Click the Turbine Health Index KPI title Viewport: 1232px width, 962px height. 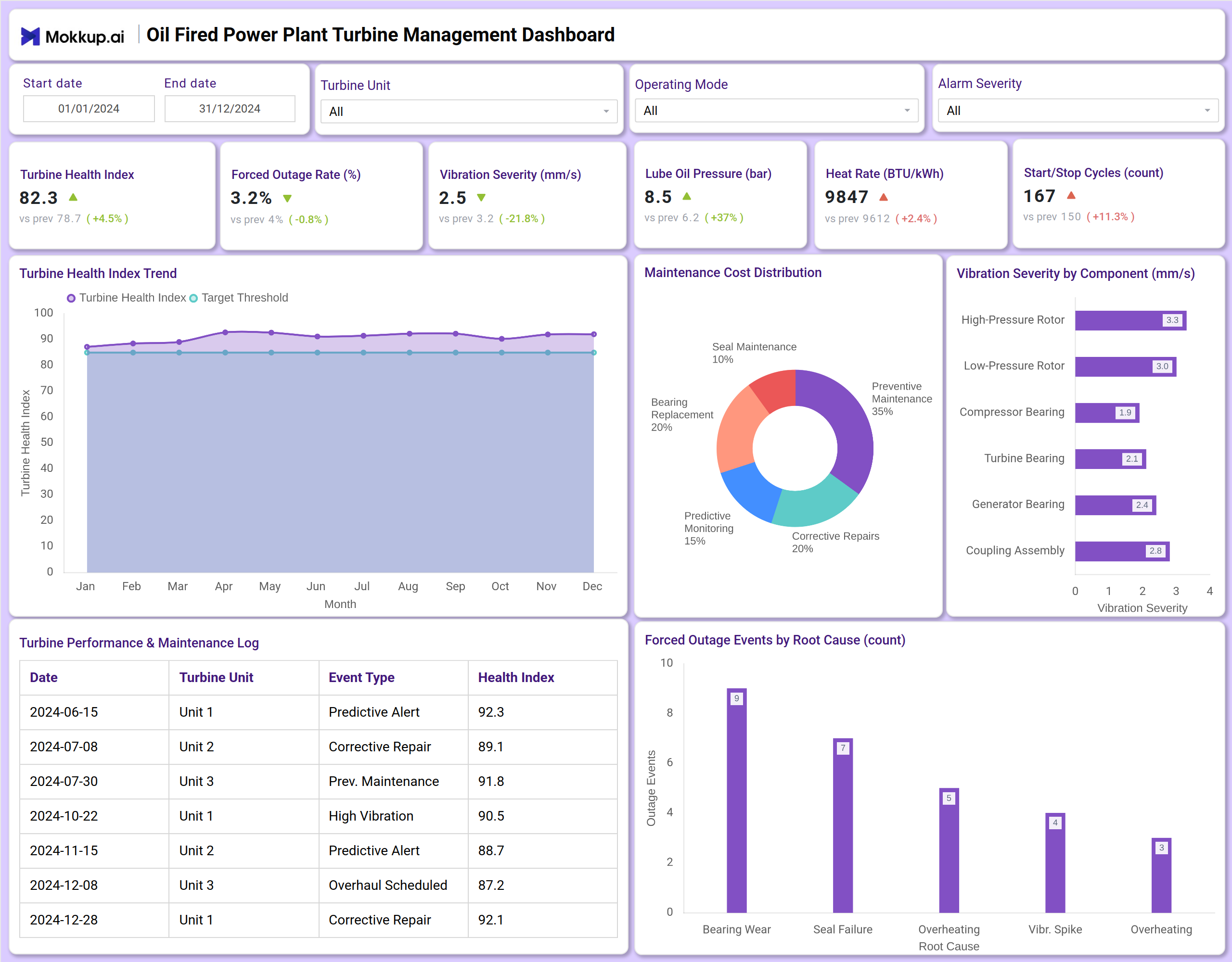(x=77, y=175)
